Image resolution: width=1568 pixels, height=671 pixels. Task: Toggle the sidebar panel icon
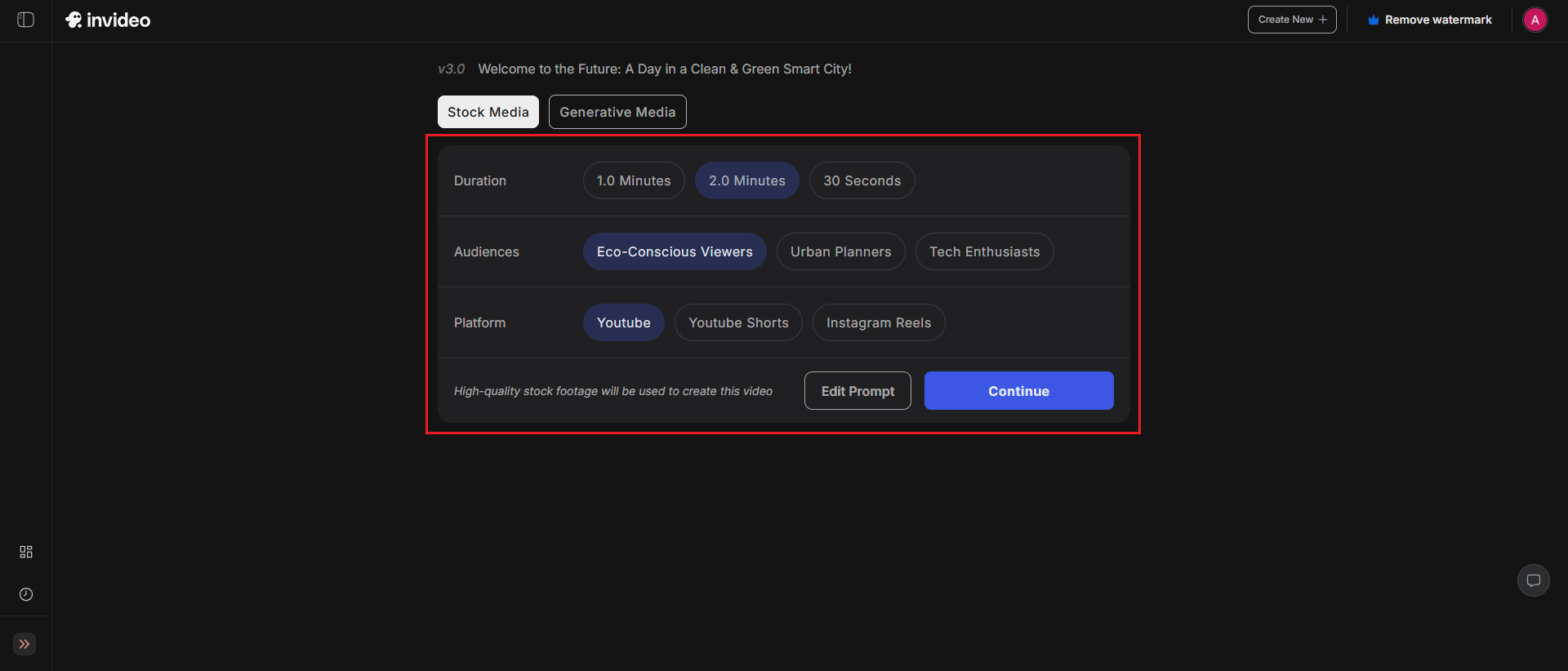pyautogui.click(x=25, y=20)
